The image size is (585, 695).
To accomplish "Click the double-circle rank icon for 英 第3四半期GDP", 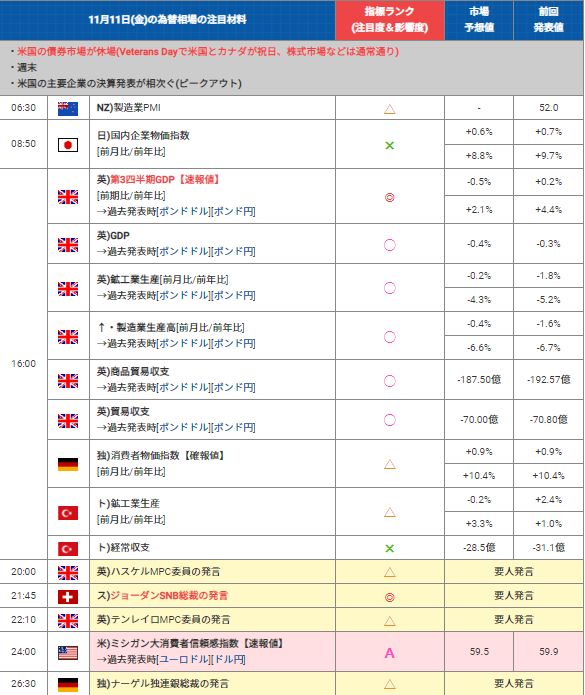I will coord(390,198).
